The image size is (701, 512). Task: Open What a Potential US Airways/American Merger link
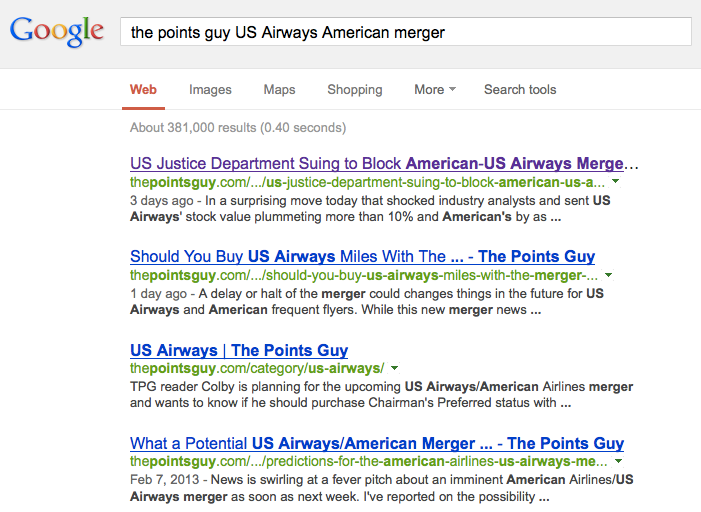(x=377, y=443)
